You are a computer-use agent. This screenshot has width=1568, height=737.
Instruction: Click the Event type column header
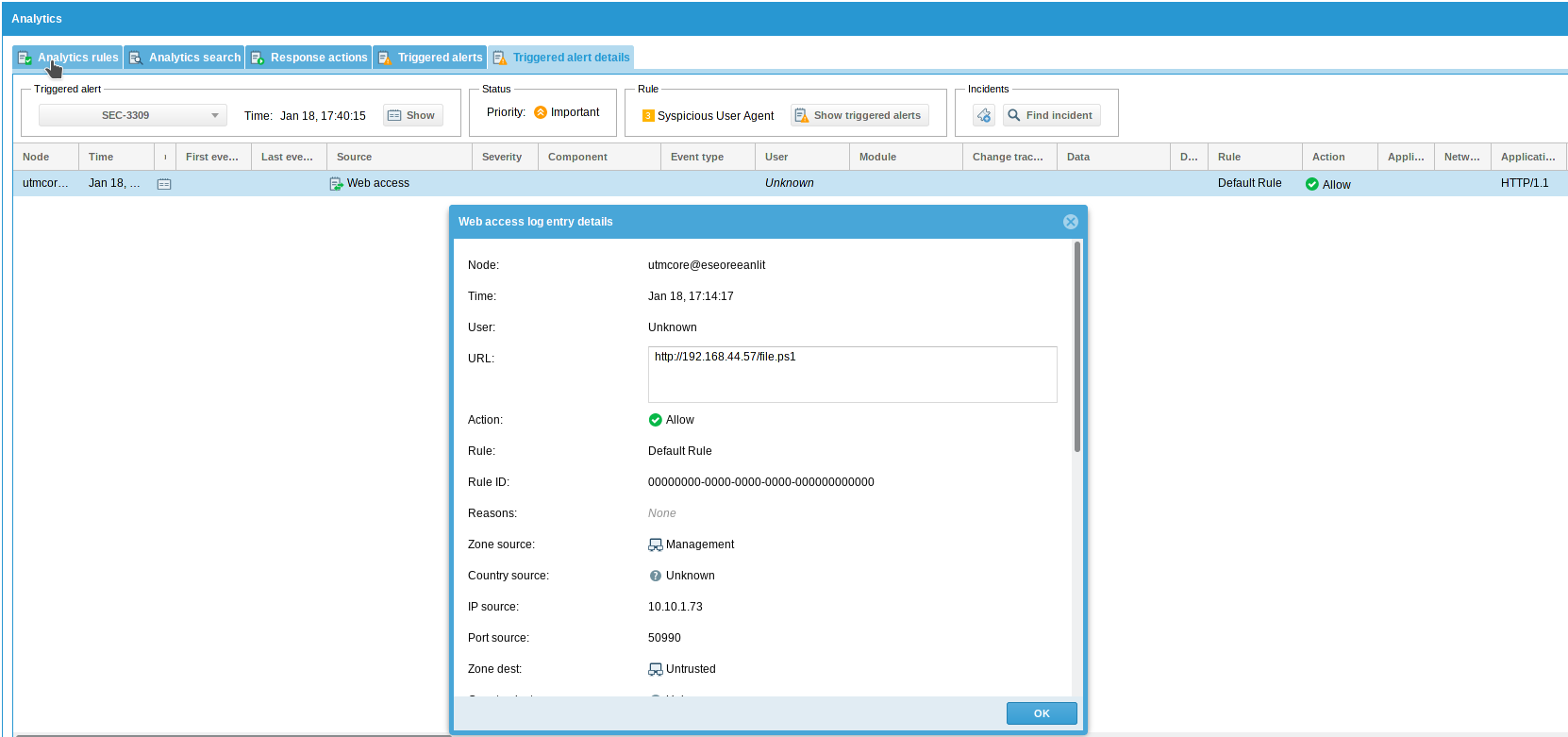pos(708,157)
